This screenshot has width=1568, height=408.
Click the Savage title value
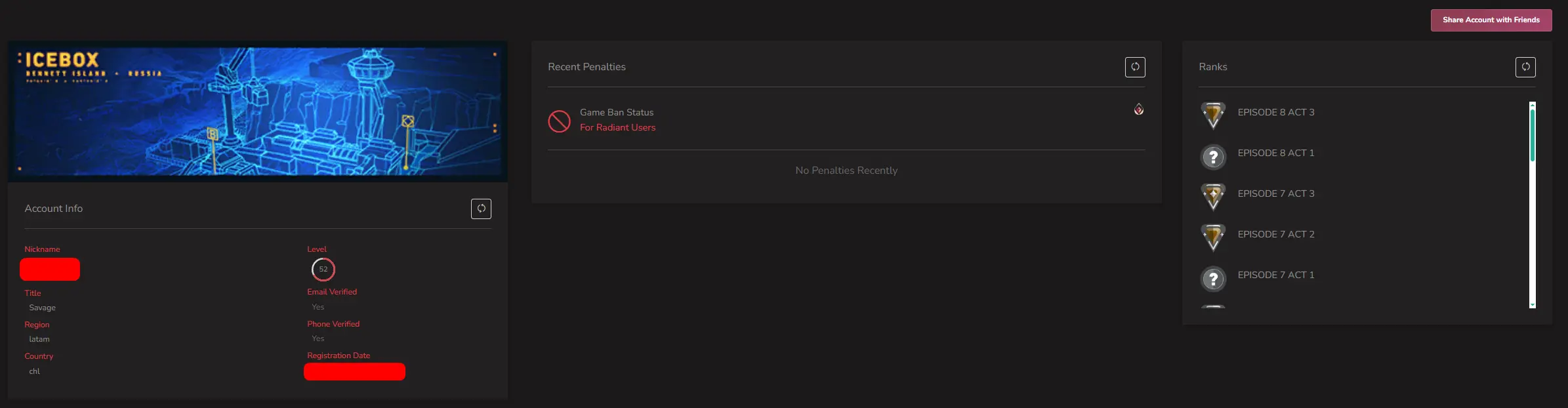point(43,308)
